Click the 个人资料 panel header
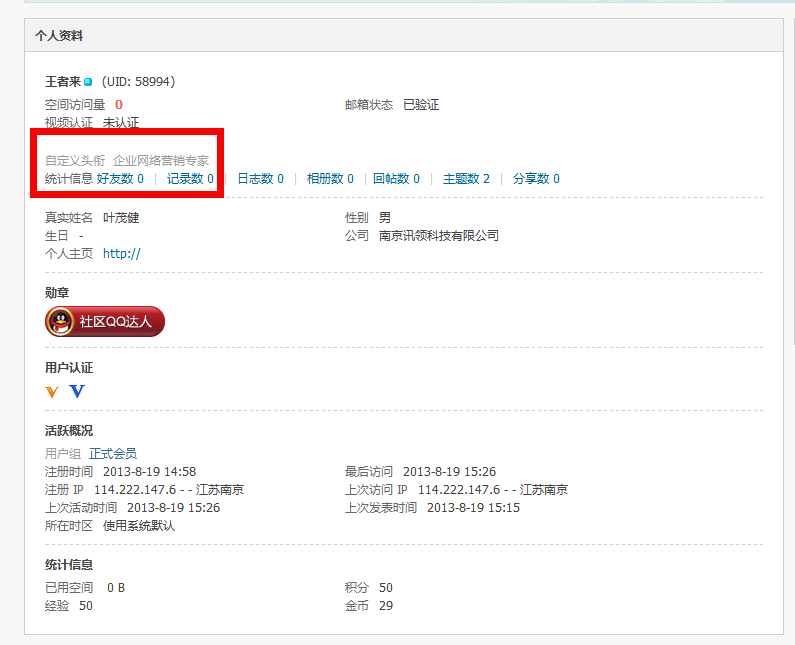 (x=404, y=35)
